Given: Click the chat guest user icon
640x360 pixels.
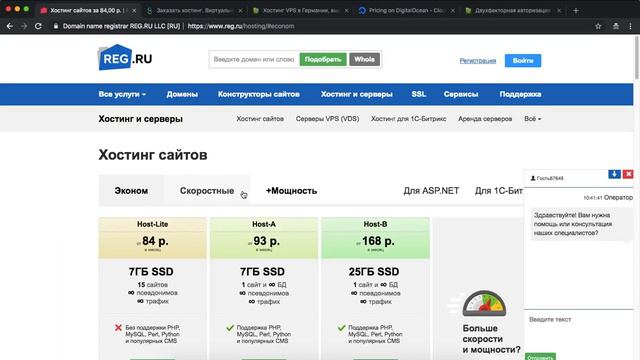Looking at the screenshot, I should point(533,178).
